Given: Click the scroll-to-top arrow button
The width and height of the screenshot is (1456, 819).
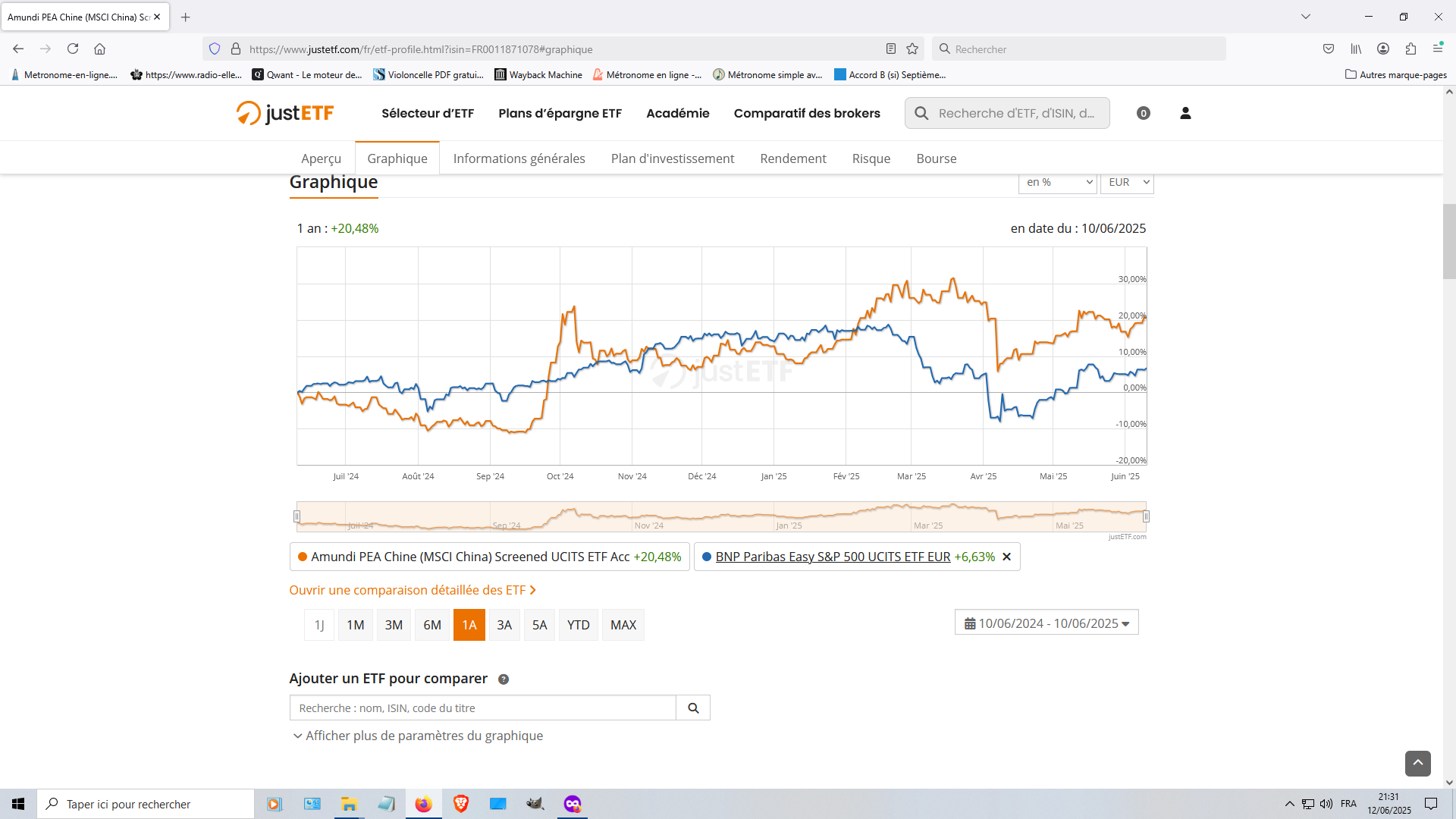Looking at the screenshot, I should 1417,763.
